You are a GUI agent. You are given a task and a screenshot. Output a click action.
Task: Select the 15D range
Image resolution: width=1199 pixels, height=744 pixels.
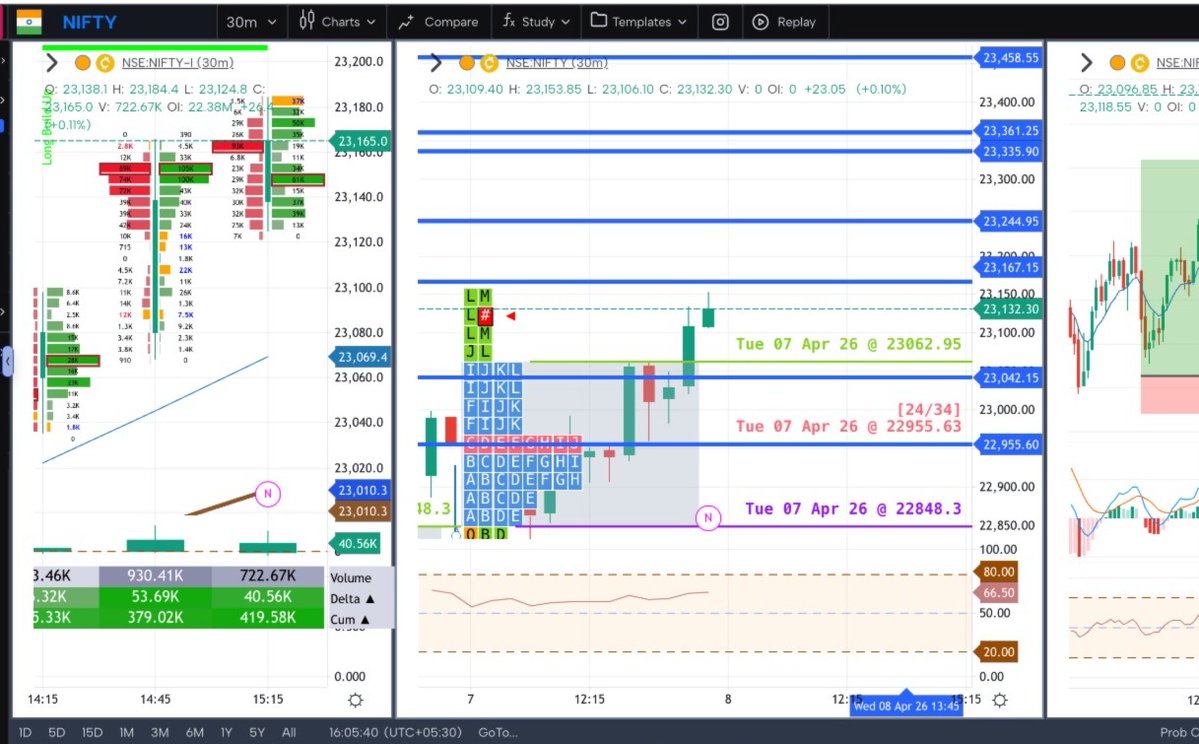click(x=92, y=733)
